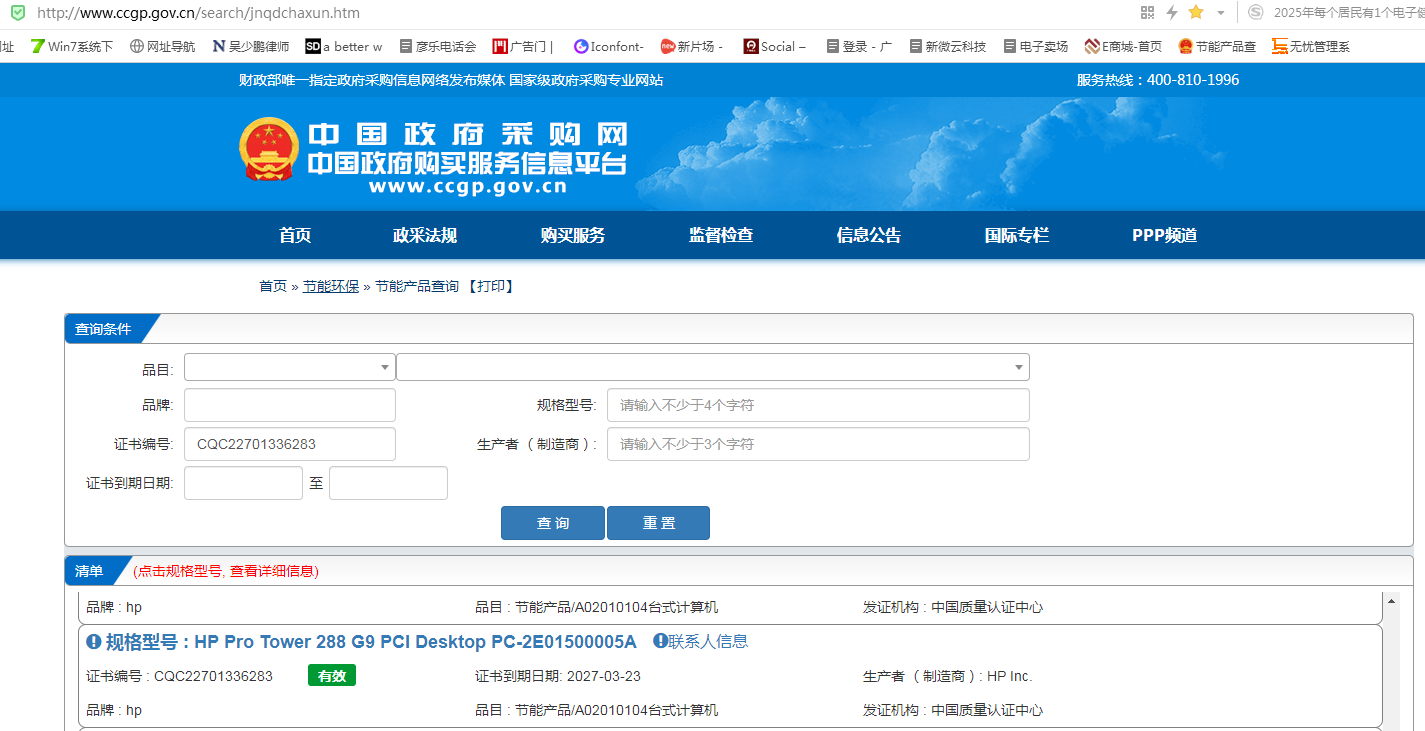
Task: Click the 服务热线:400-810-1996 hotline text
Action: (1158, 80)
